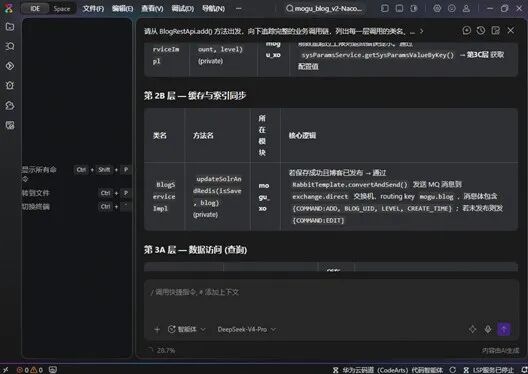Open the 调试(D) menu
528x374 pixels.
click(183, 8)
